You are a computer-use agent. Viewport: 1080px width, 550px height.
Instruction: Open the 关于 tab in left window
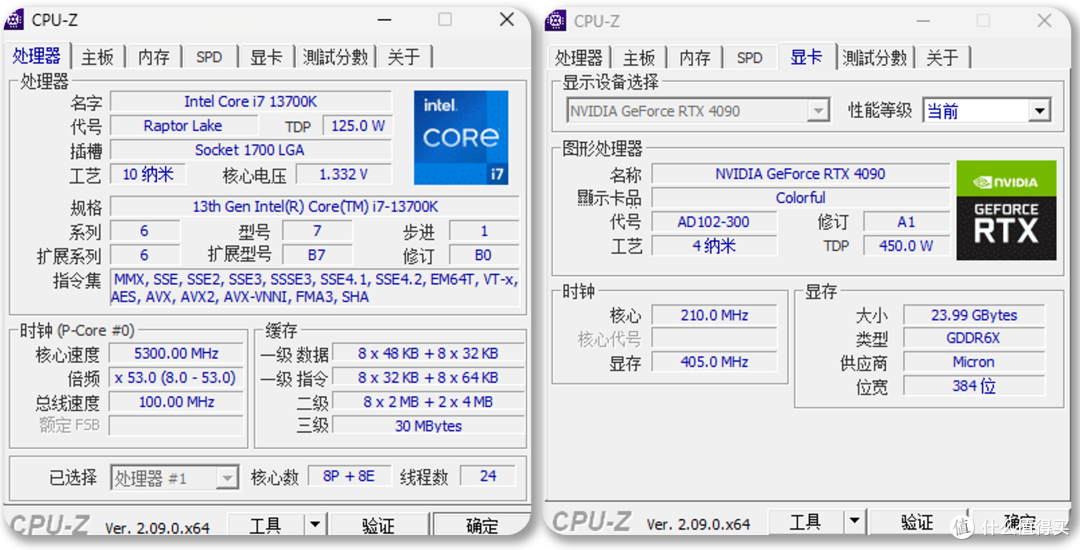(404, 57)
